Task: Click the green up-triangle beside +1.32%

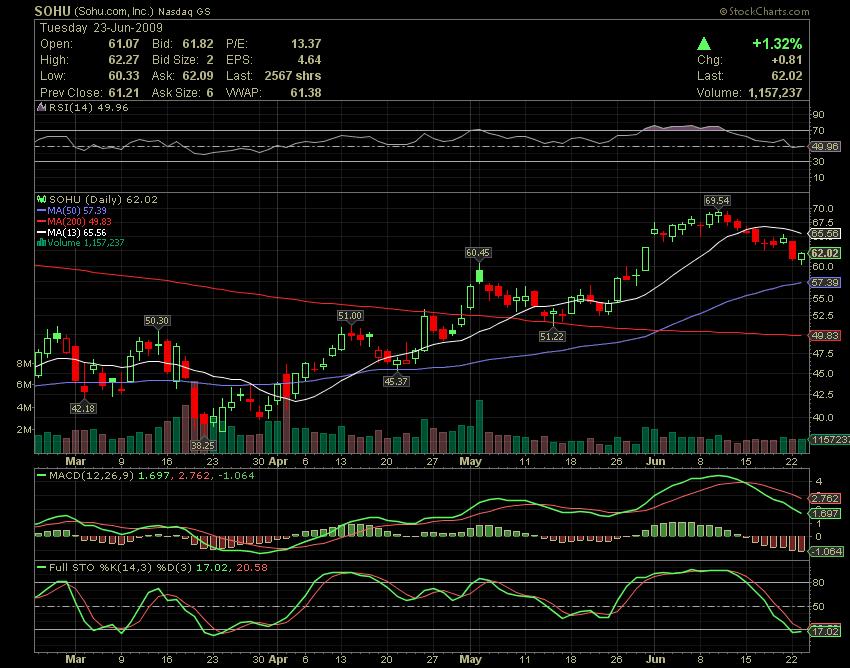Action: point(704,43)
